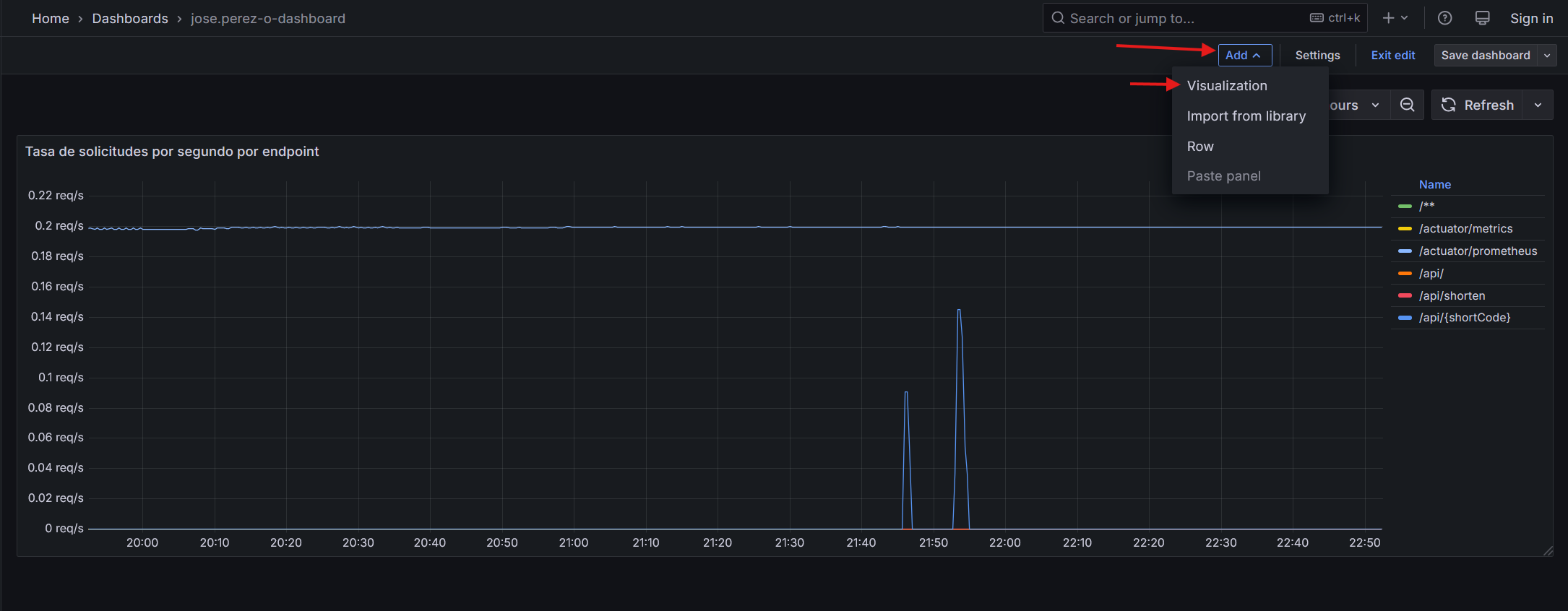Click the Refresh dashboard button
The image size is (1568, 611).
pyautogui.click(x=1478, y=105)
